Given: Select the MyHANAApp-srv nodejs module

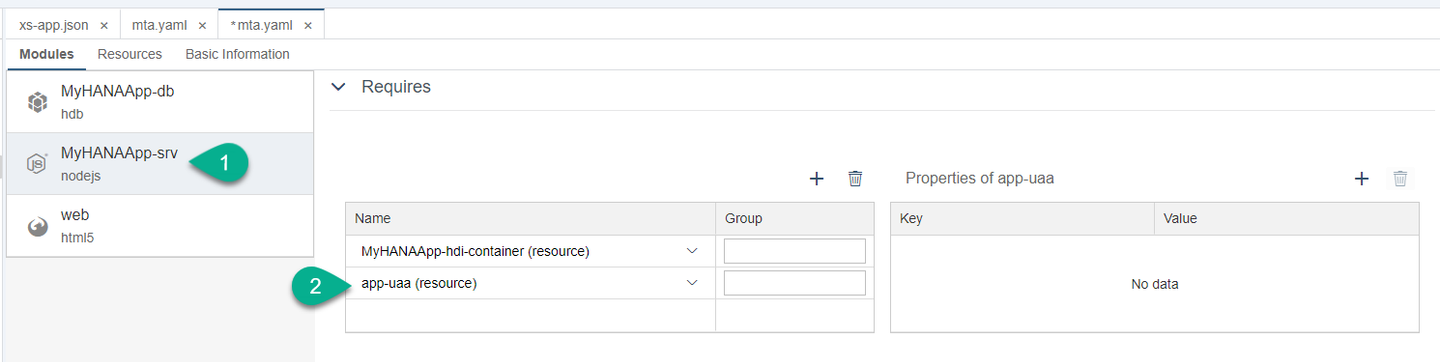Looking at the screenshot, I should [x=160, y=163].
